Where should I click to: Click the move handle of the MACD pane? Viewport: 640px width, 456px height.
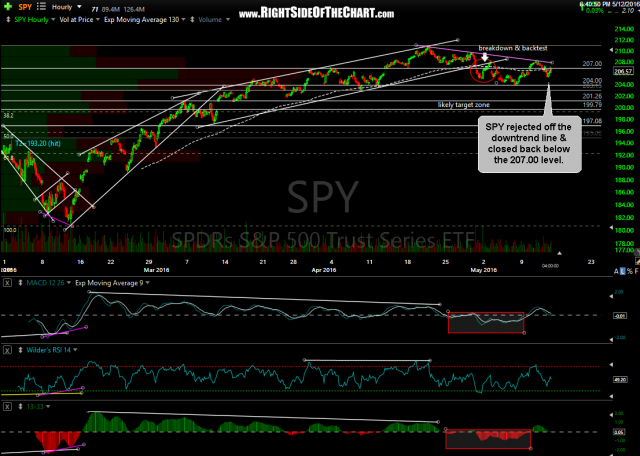(19, 282)
